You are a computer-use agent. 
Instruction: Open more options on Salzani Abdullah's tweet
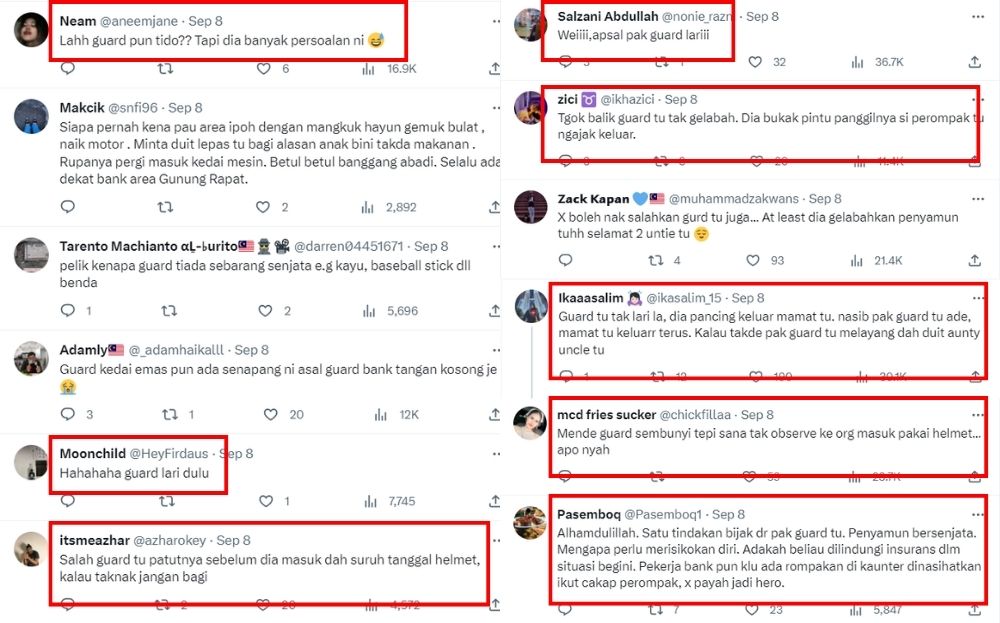[x=978, y=17]
